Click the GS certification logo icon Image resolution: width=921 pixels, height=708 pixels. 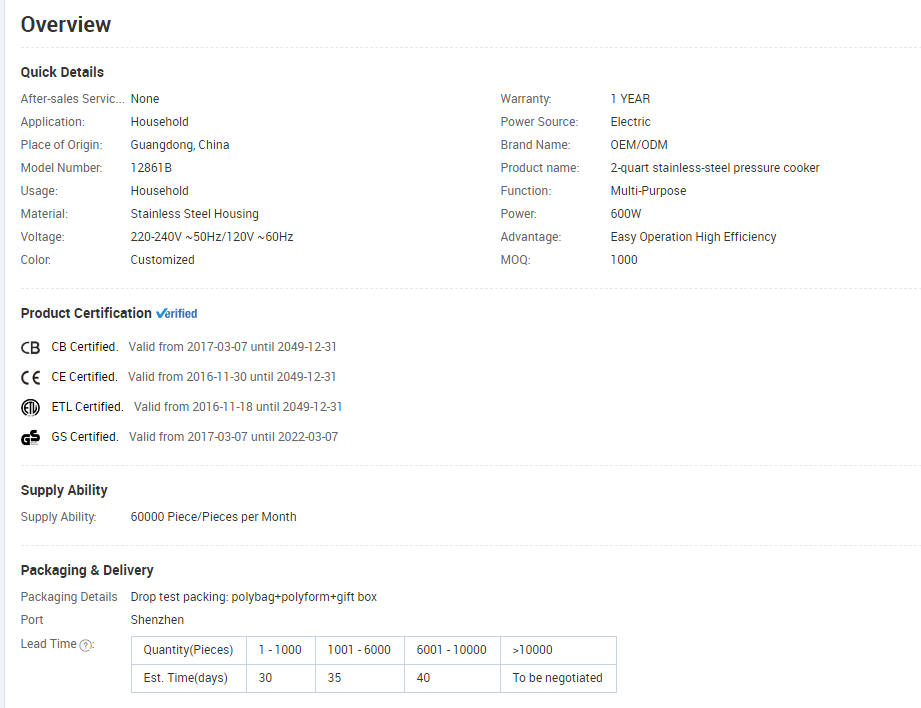tap(31, 437)
